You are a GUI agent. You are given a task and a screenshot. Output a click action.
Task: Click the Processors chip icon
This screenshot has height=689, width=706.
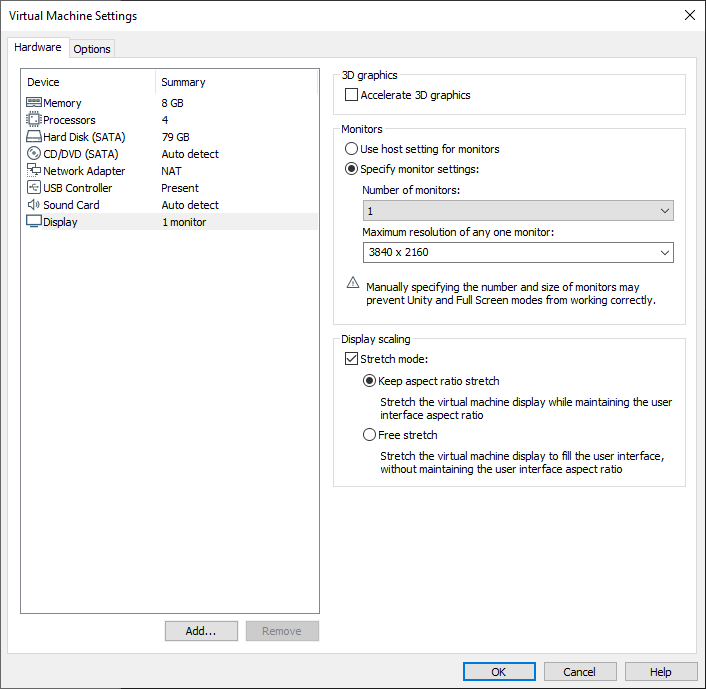[x=33, y=120]
